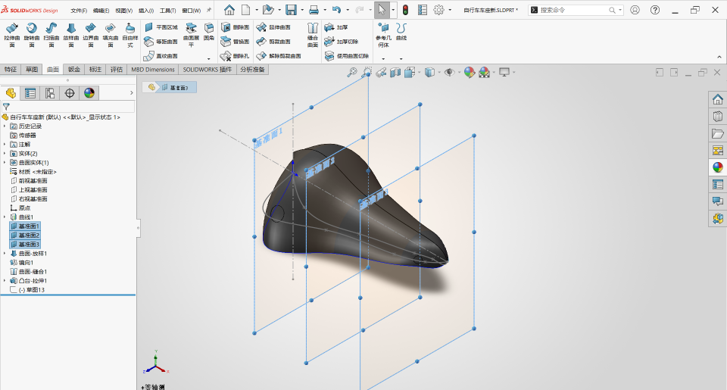Switch to the MBD Dimensions tab
Screen dimensions: 727x390
tap(153, 70)
